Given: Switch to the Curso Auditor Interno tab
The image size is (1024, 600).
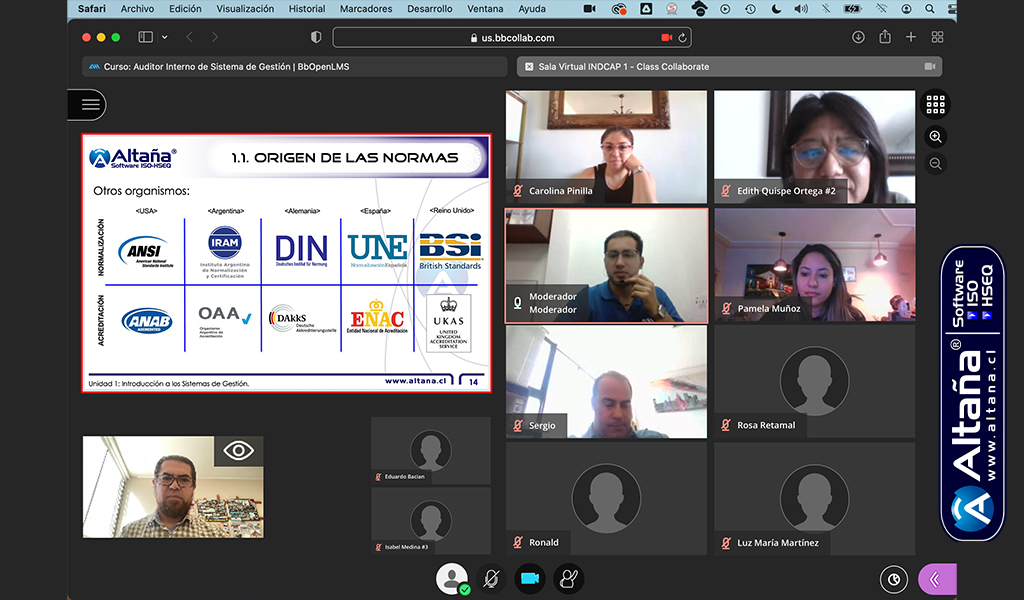Looking at the screenshot, I should 295,67.
